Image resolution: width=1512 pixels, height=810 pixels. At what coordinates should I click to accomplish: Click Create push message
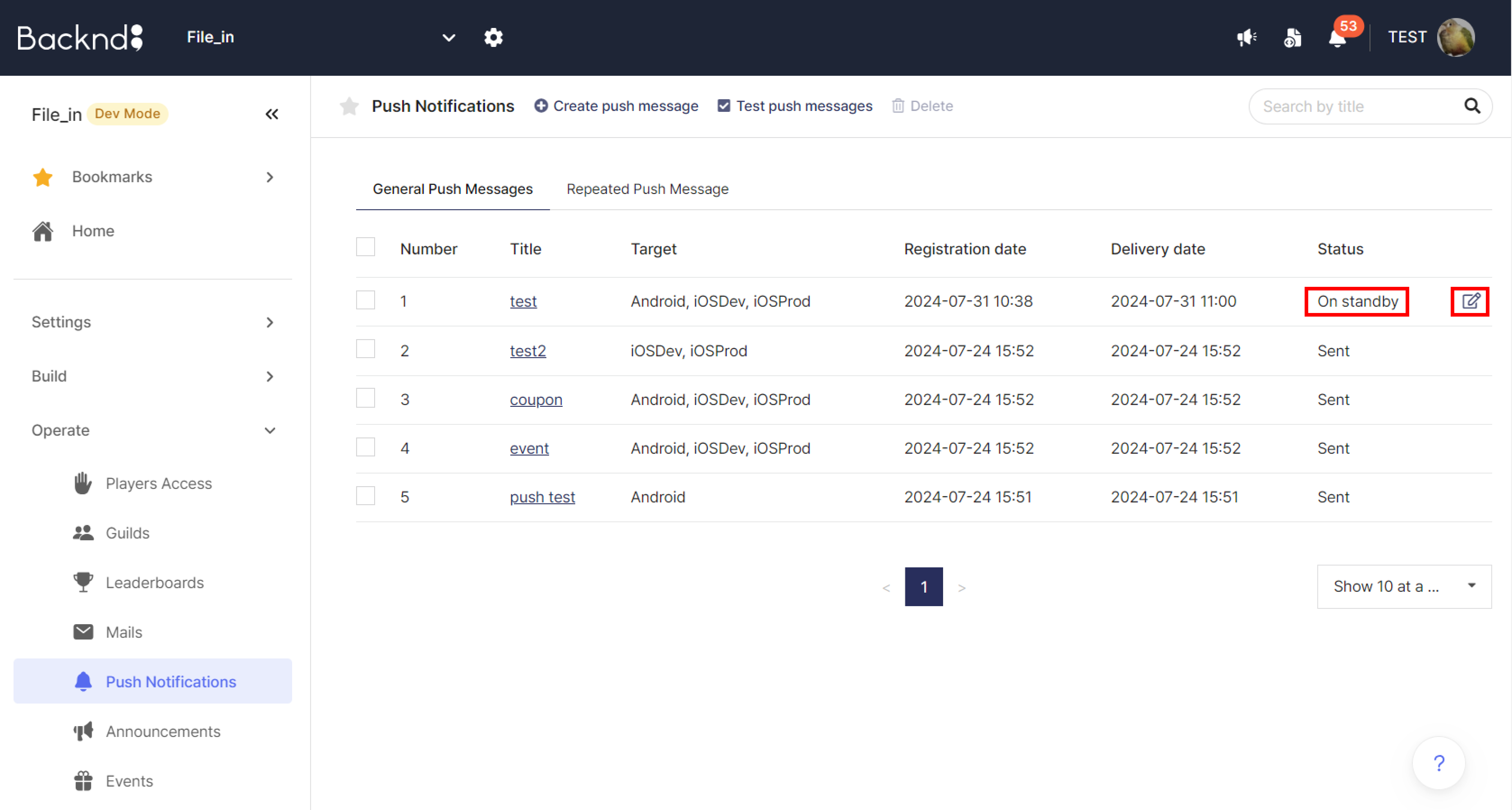click(x=616, y=106)
